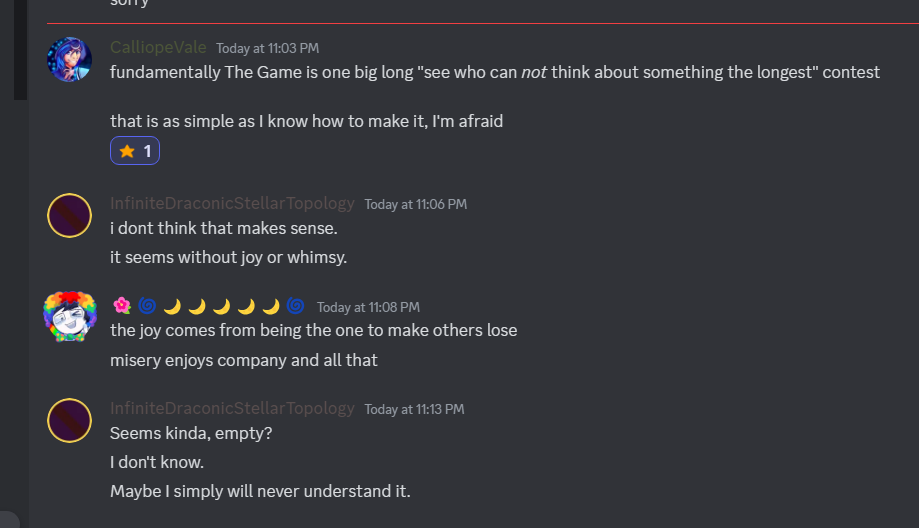Click the pink flower emoji in the username

(x=122, y=306)
